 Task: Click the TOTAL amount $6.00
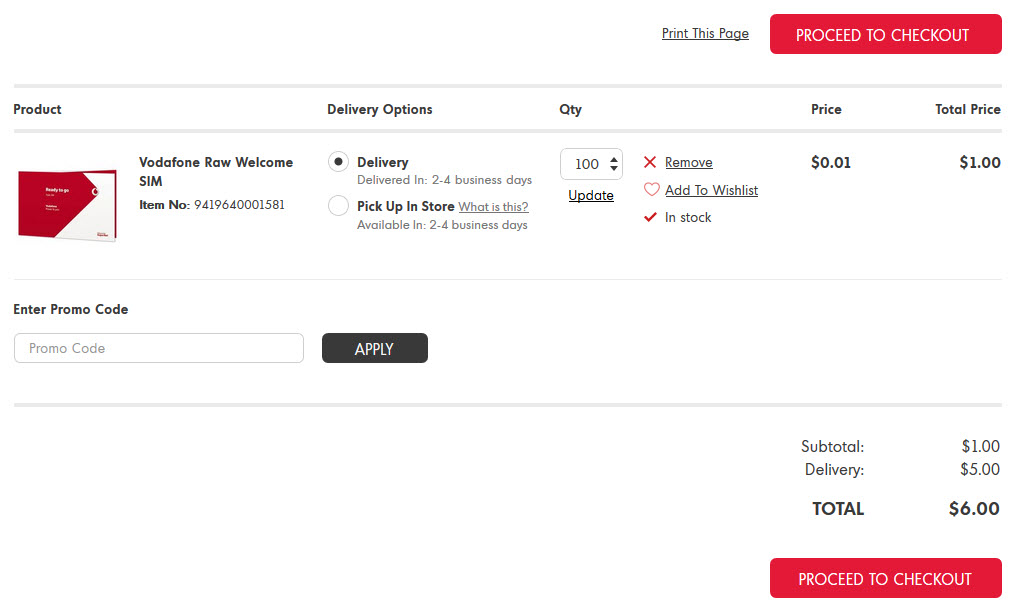[x=974, y=508]
